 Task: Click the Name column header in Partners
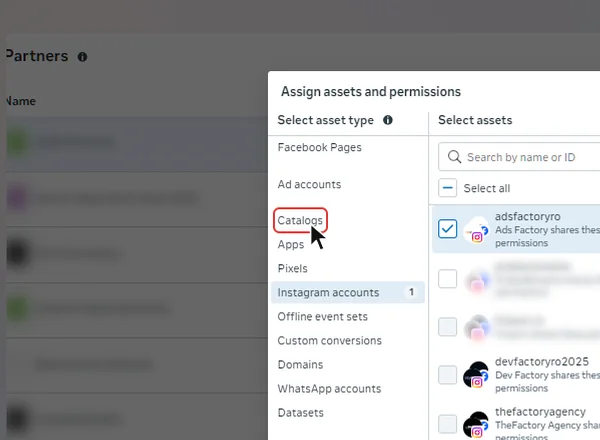21,101
